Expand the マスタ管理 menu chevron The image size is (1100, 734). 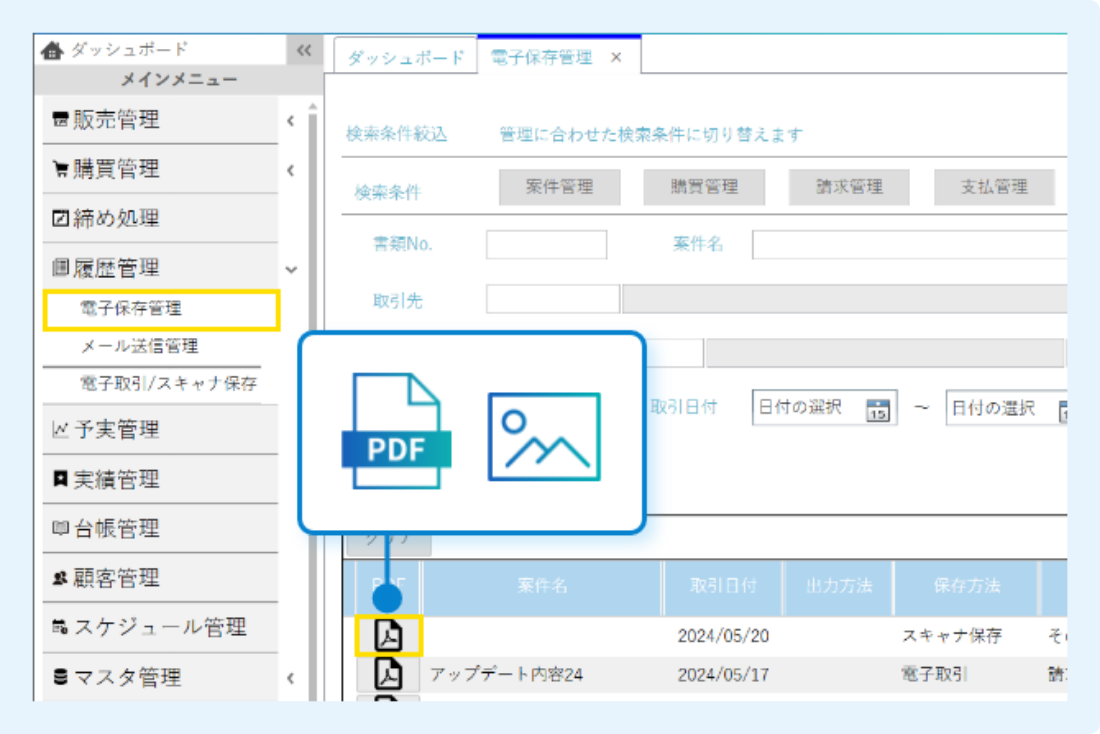click(x=290, y=678)
